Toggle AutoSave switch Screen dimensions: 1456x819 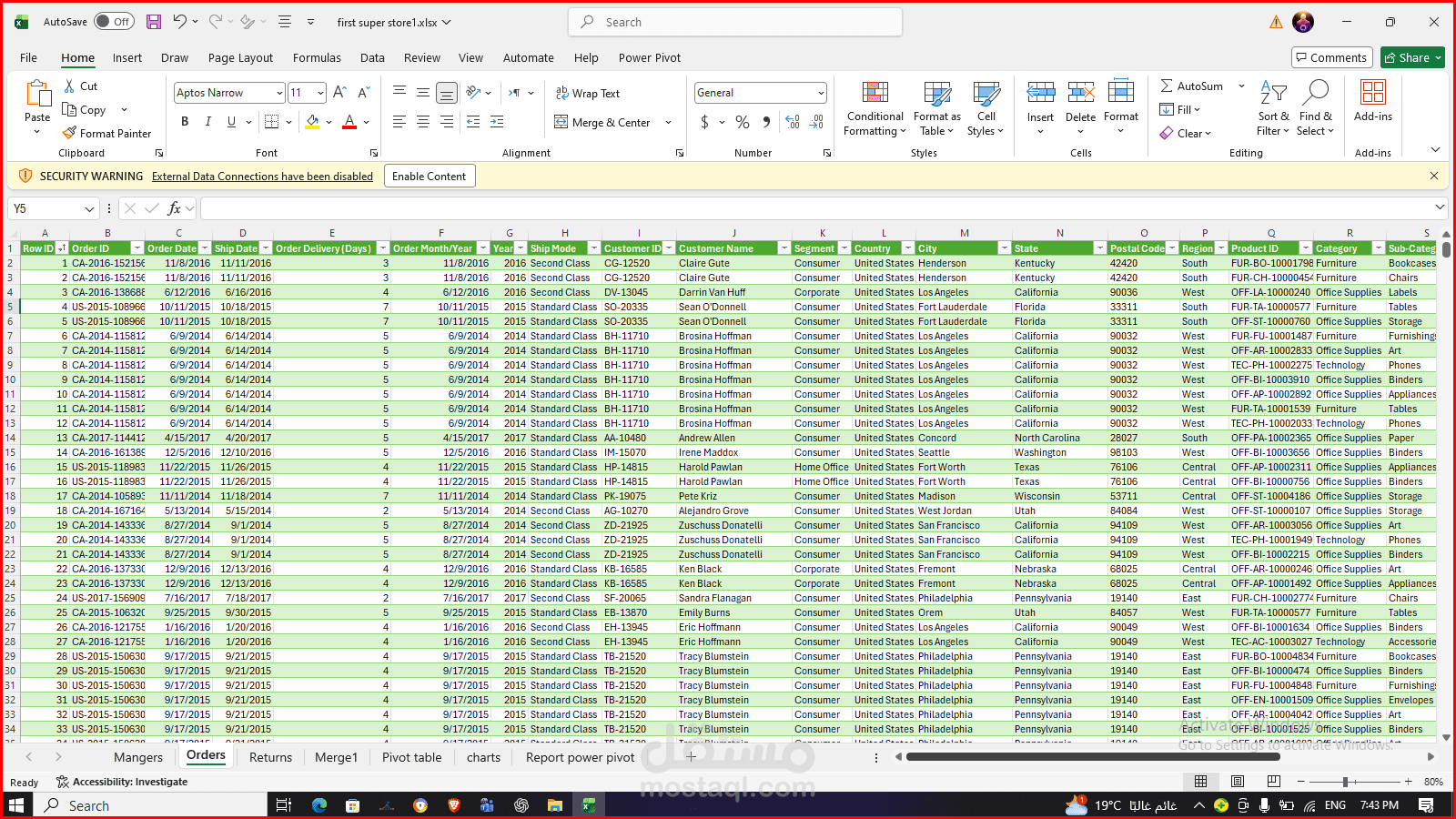point(114,22)
